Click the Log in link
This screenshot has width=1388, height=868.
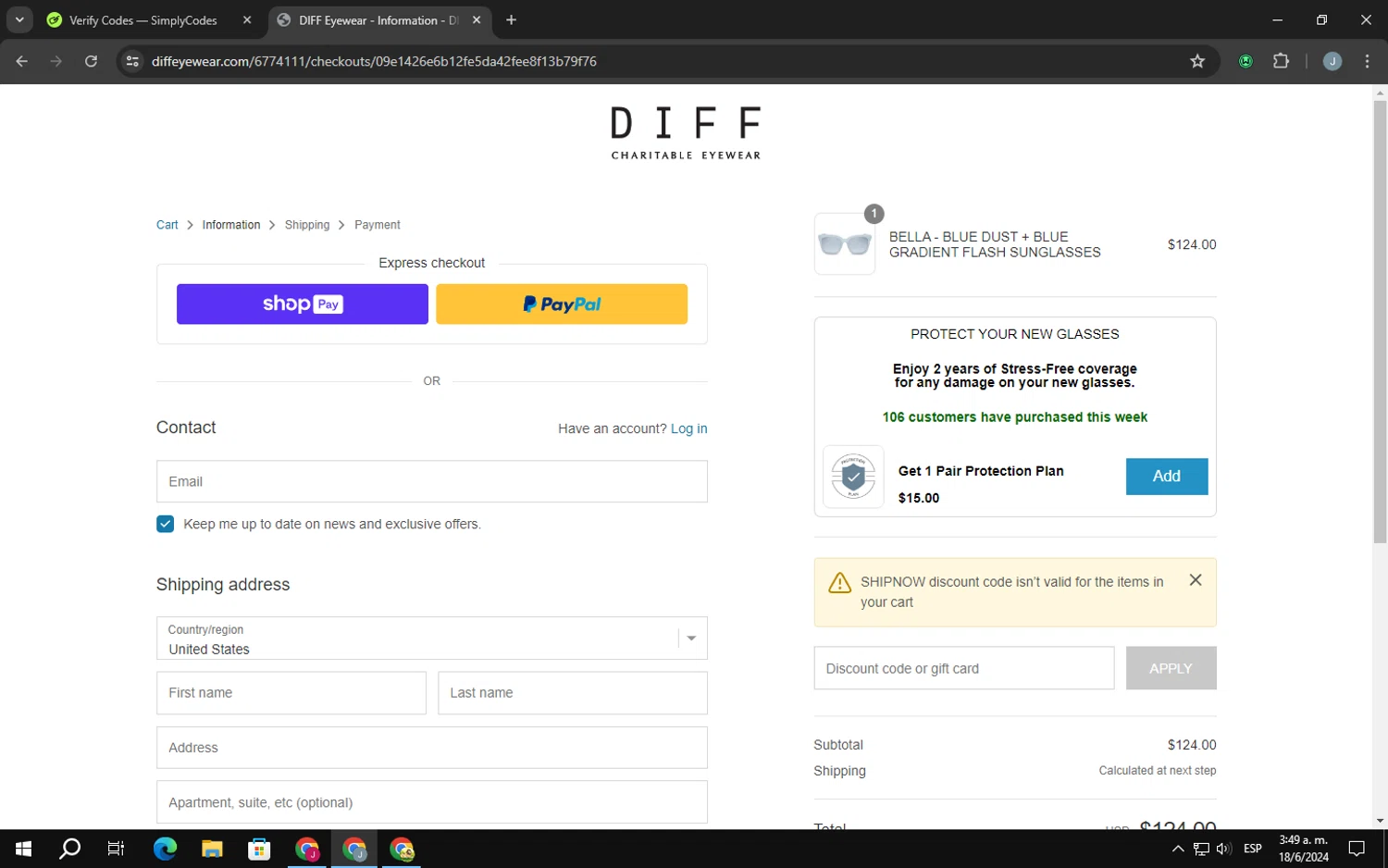688,428
